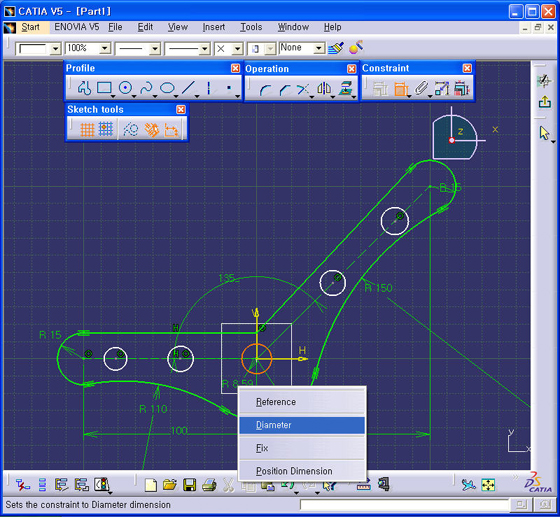Viewport: 560px width, 517px height.
Task: Select the Point tool in Profile toolbar
Action: click(229, 88)
